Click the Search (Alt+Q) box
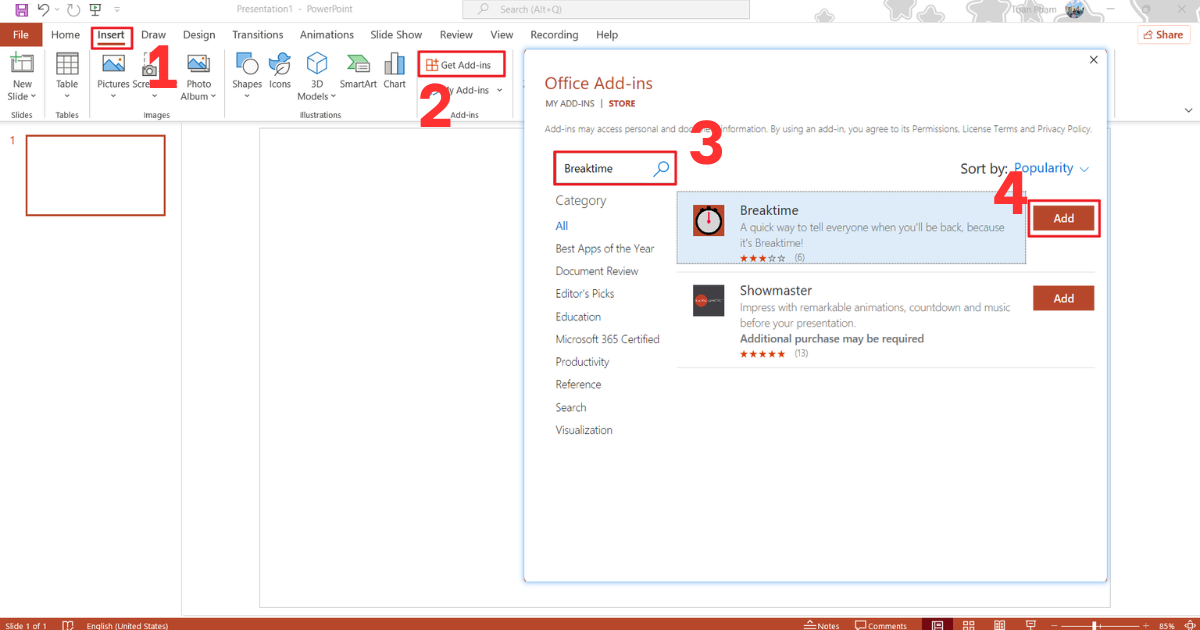The image size is (1200, 630). (606, 9)
